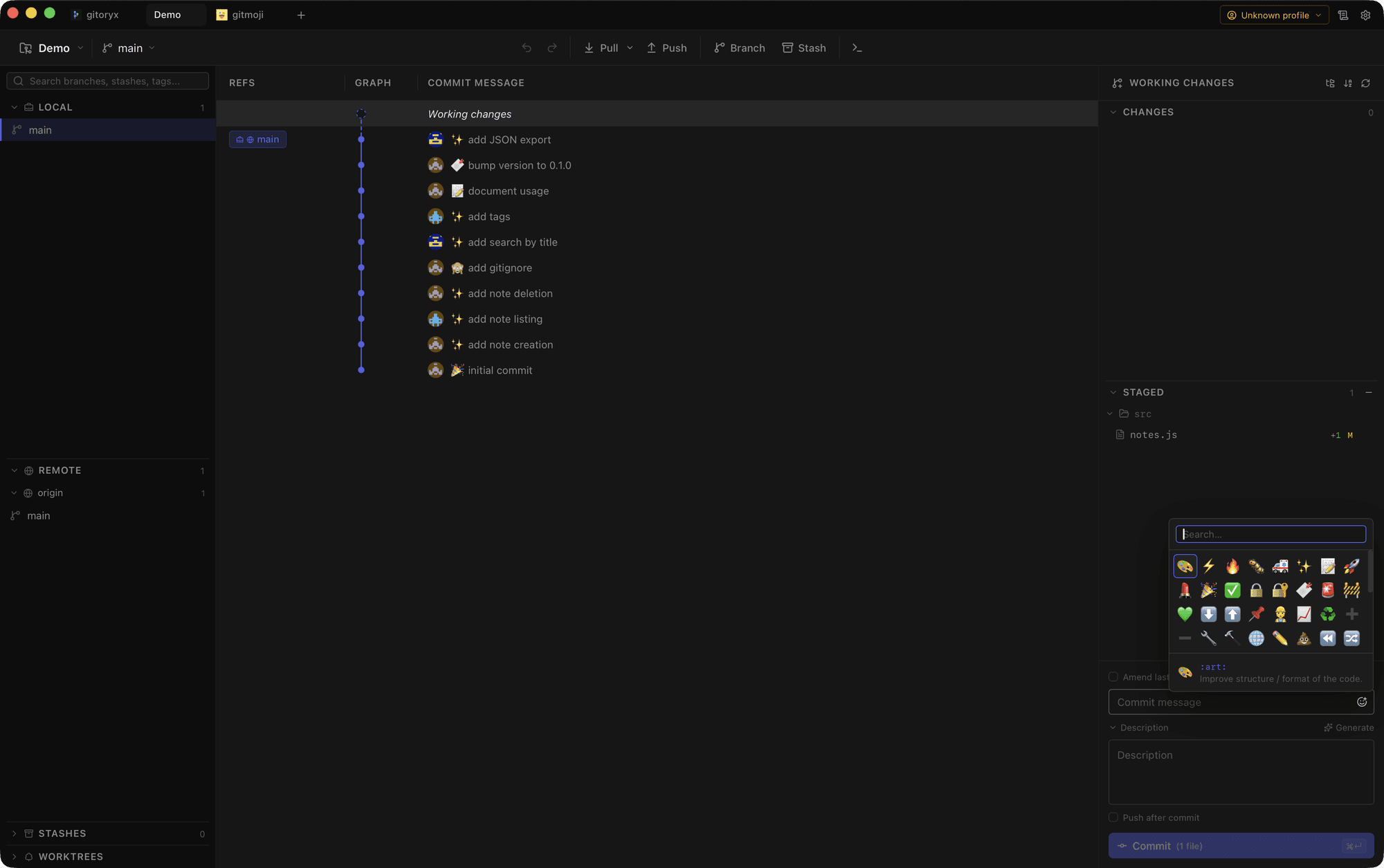Pick the fire gitmoji
The image size is (1384, 868).
point(1232,566)
